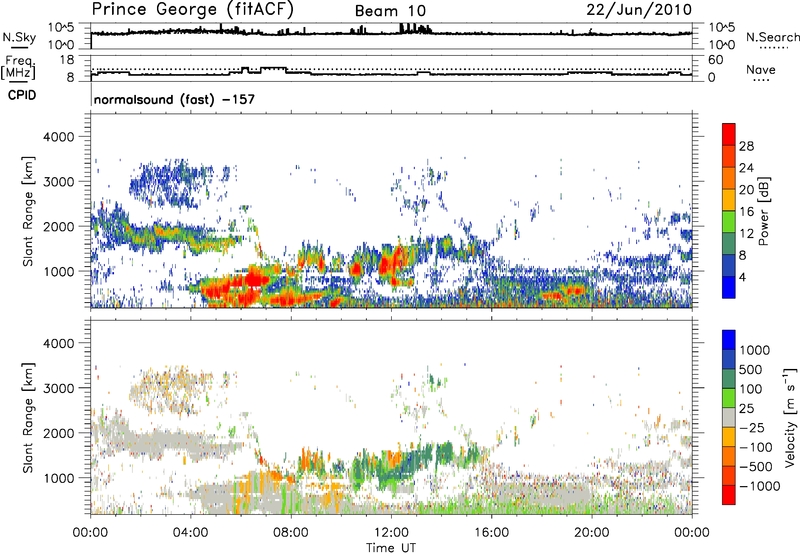
Task: Click the 'Time UT' axis title
Action: tap(391, 548)
